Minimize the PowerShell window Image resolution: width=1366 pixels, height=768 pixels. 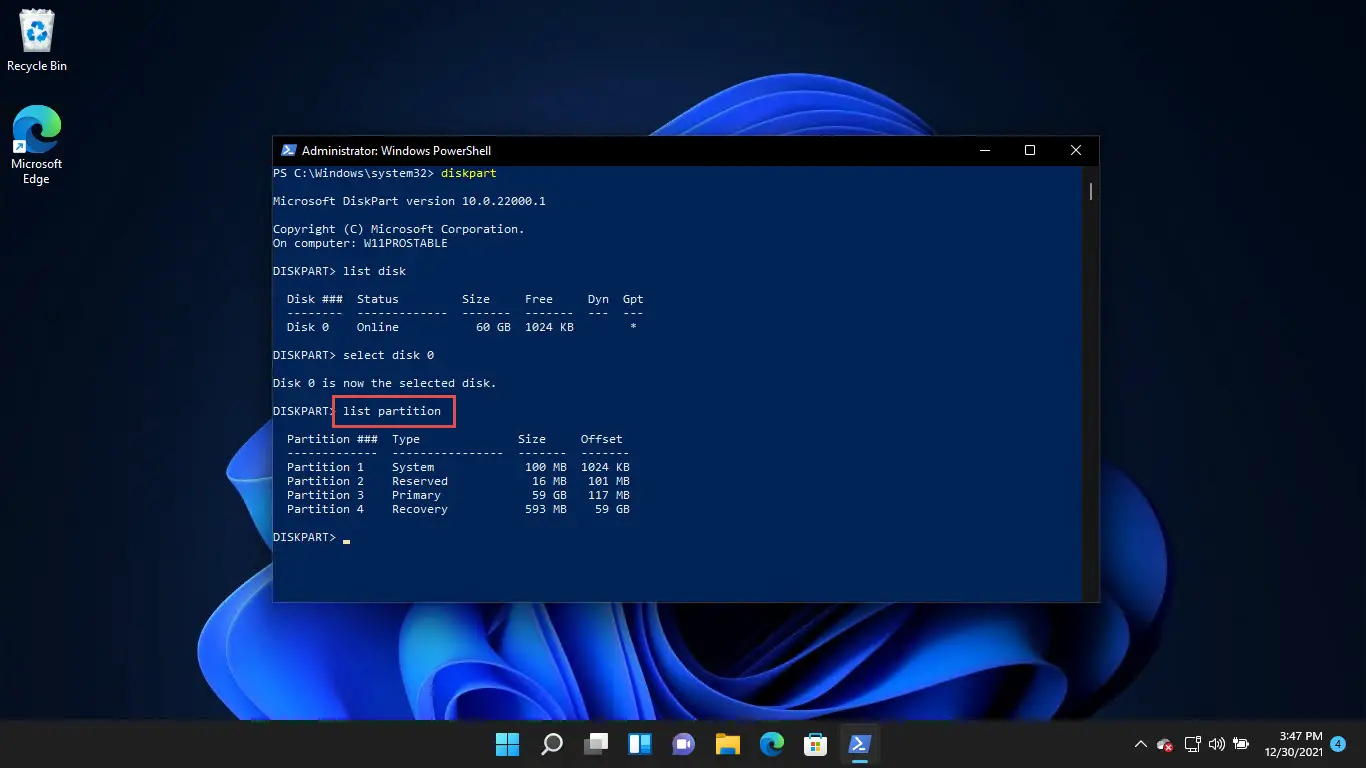(984, 151)
